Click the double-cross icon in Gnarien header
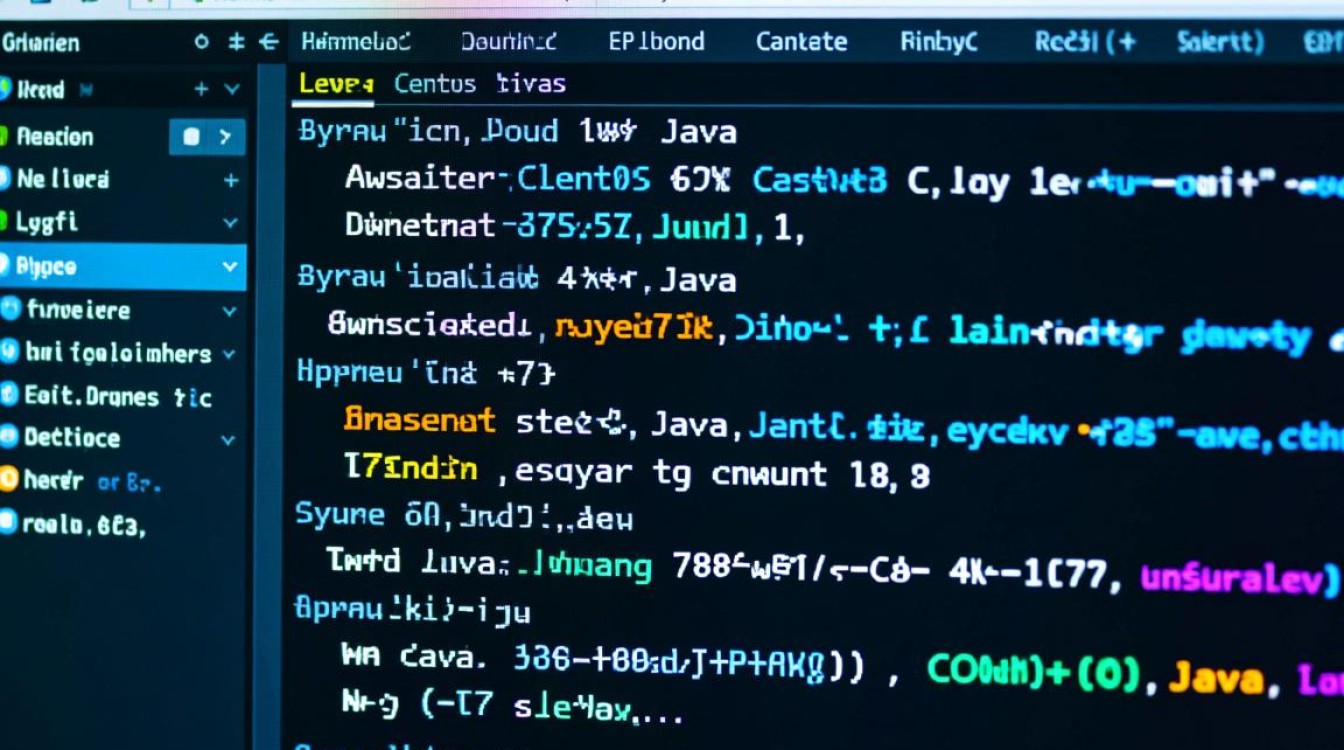Screen dimensions: 1344x750 [236, 42]
